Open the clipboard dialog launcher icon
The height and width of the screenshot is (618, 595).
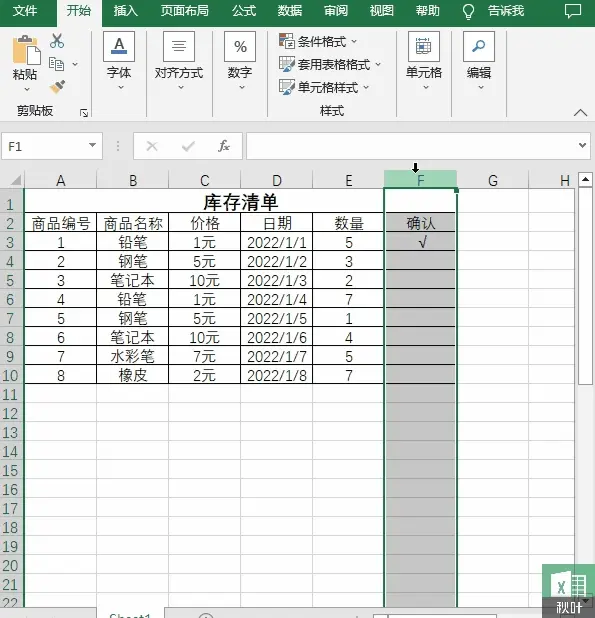coord(84,114)
